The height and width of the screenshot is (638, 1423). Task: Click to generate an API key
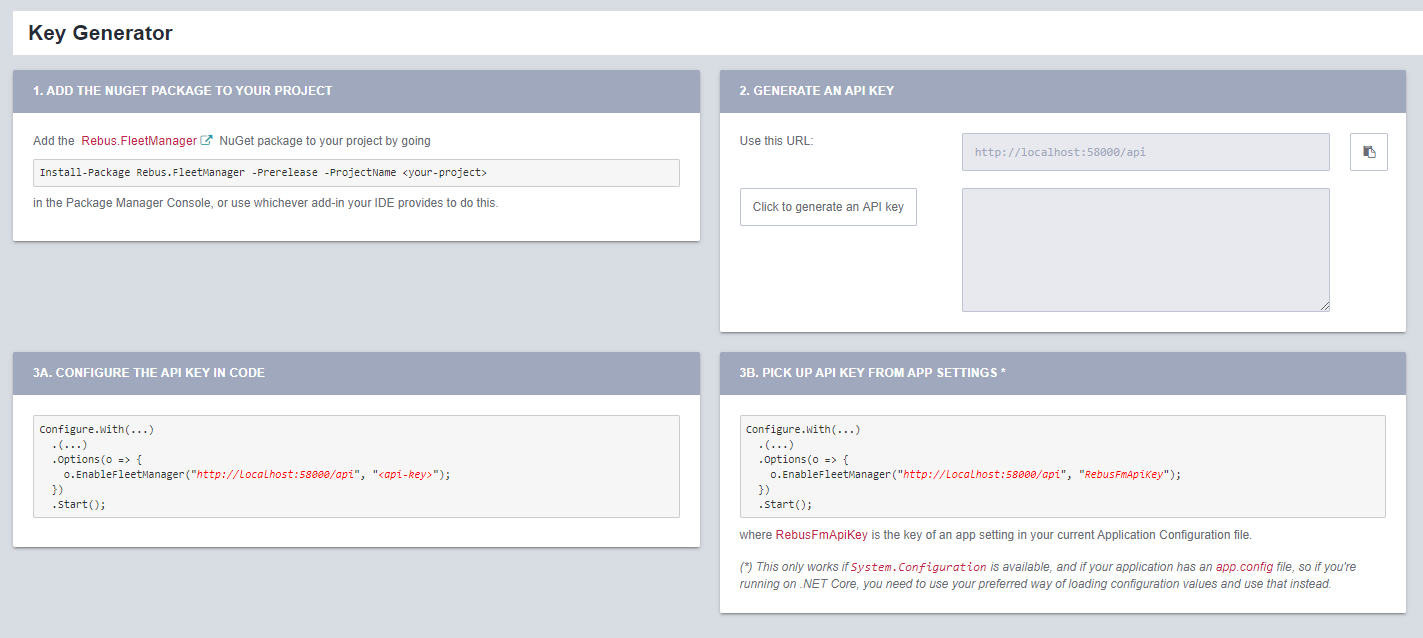click(x=828, y=207)
